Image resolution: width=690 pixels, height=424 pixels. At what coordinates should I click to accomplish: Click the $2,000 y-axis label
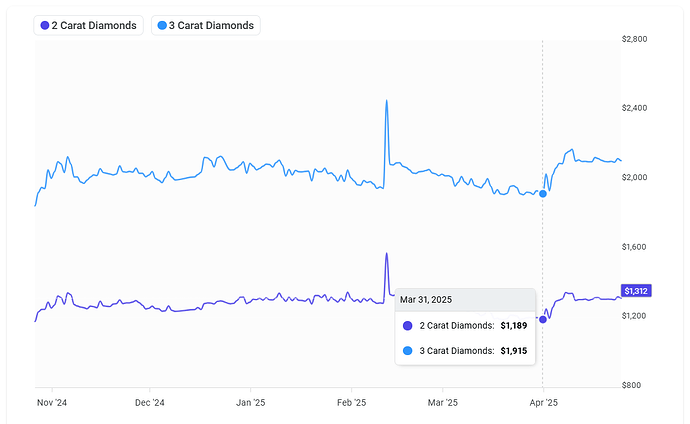(x=634, y=177)
